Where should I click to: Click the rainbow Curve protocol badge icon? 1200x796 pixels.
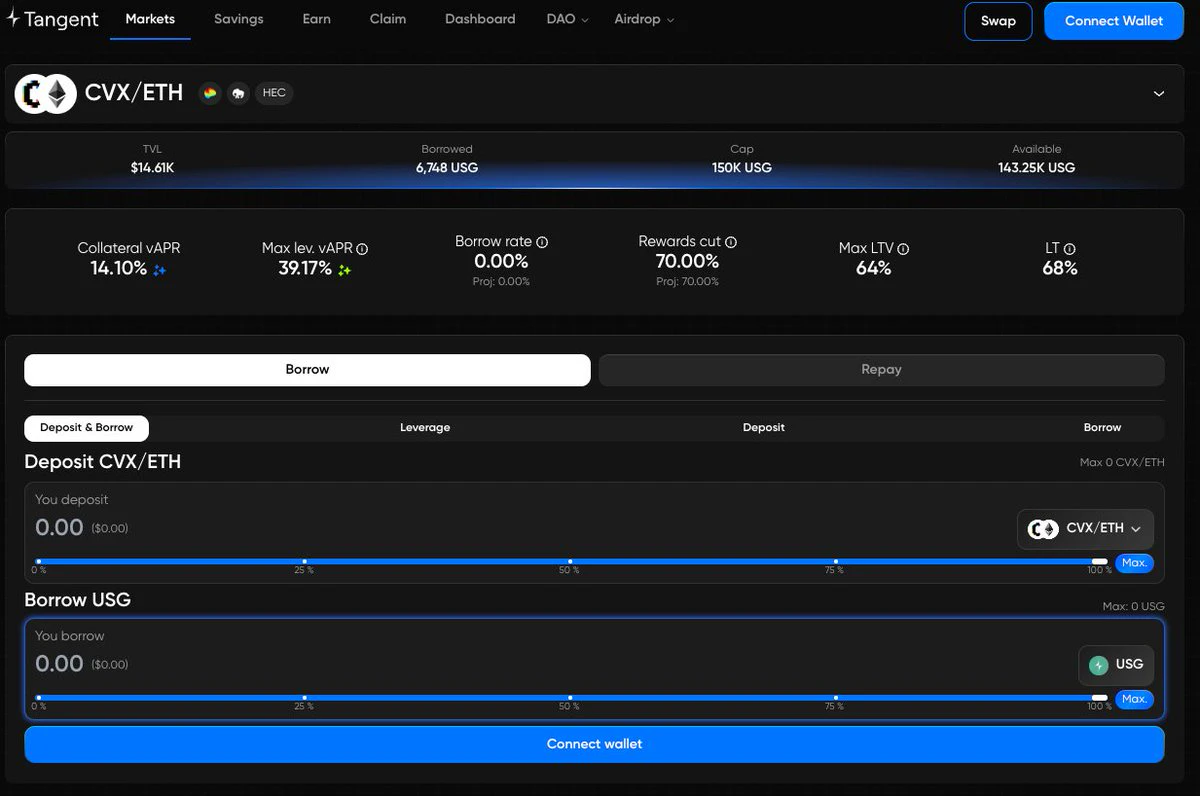pos(210,93)
